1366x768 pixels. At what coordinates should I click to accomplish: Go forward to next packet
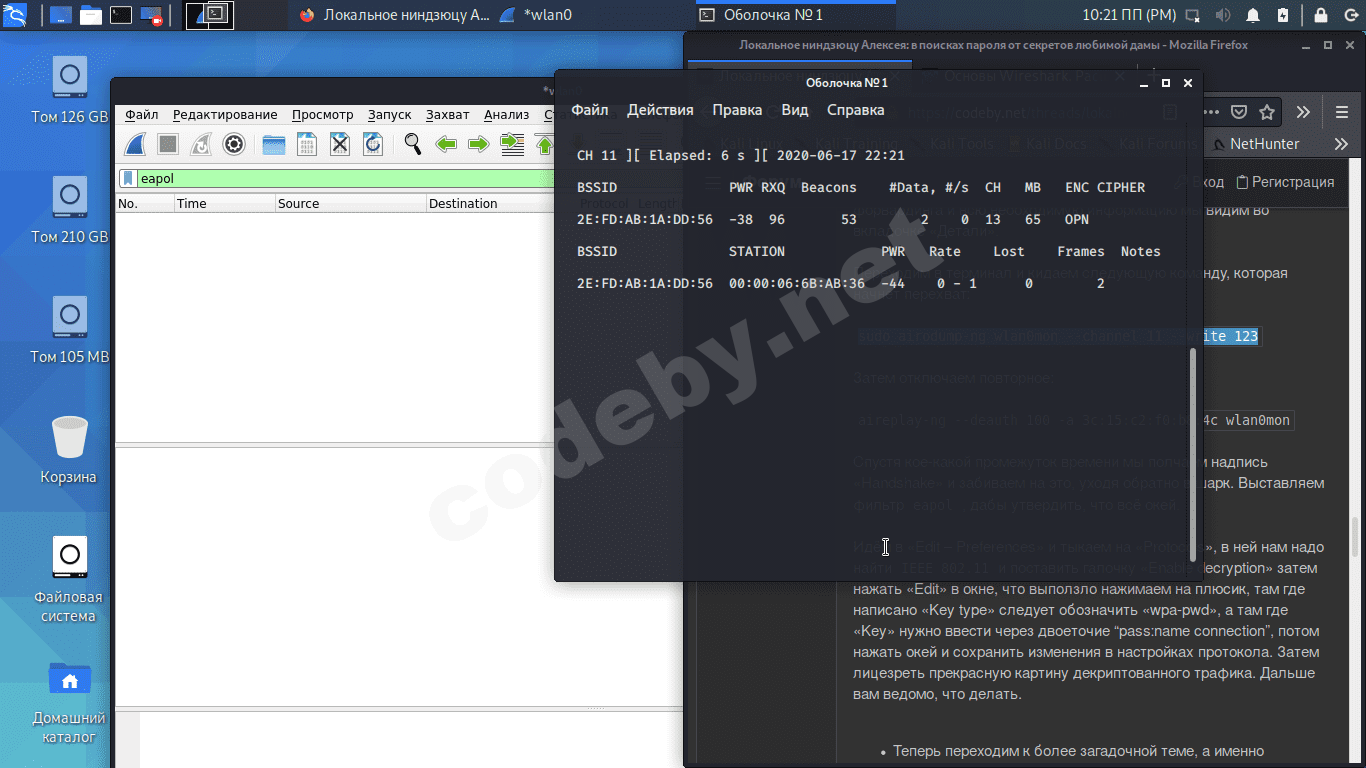[x=479, y=144]
